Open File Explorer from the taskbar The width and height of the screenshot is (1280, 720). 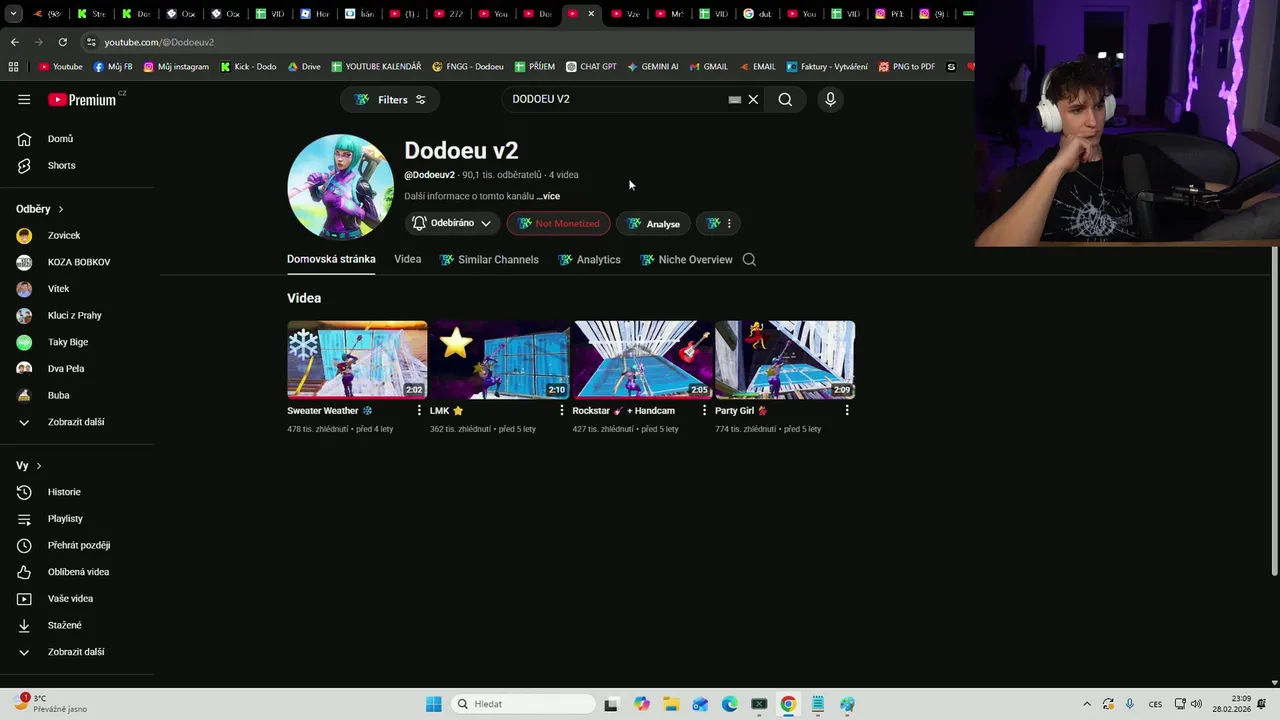tap(670, 704)
